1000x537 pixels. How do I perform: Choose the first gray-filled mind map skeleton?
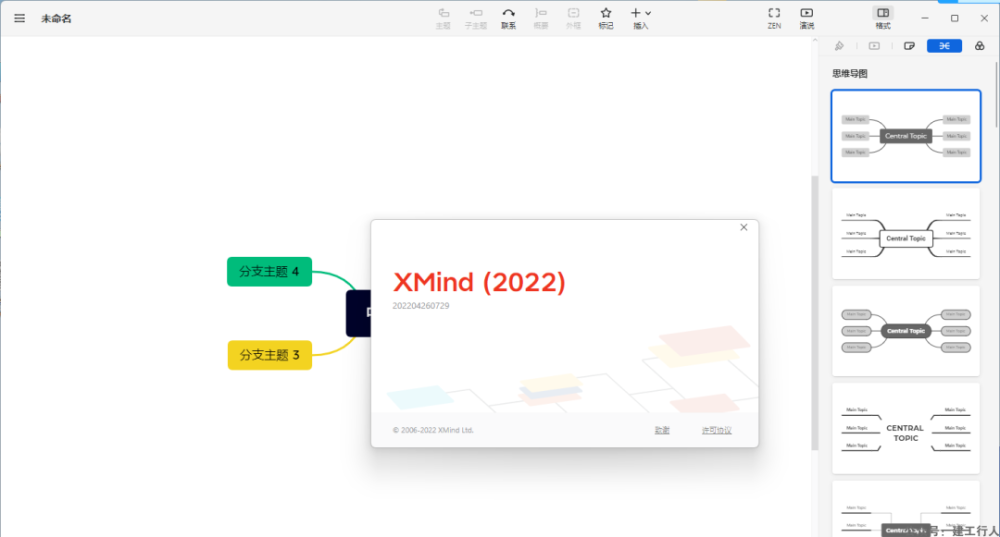906,136
